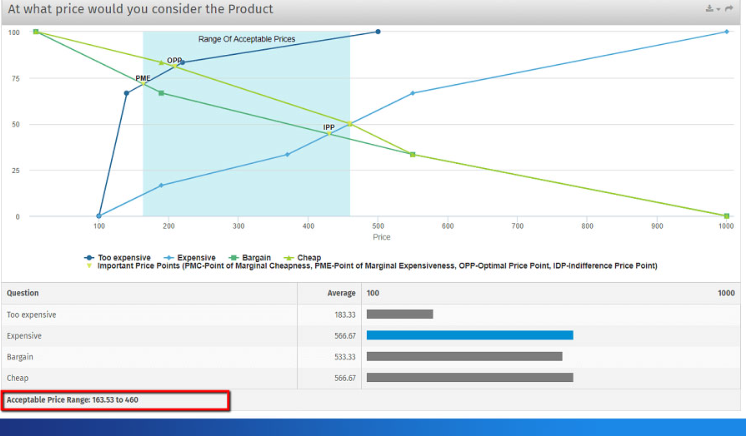The height and width of the screenshot is (438, 748).
Task: Click the green Bargain point at price 1000
Action: [x=726, y=216]
